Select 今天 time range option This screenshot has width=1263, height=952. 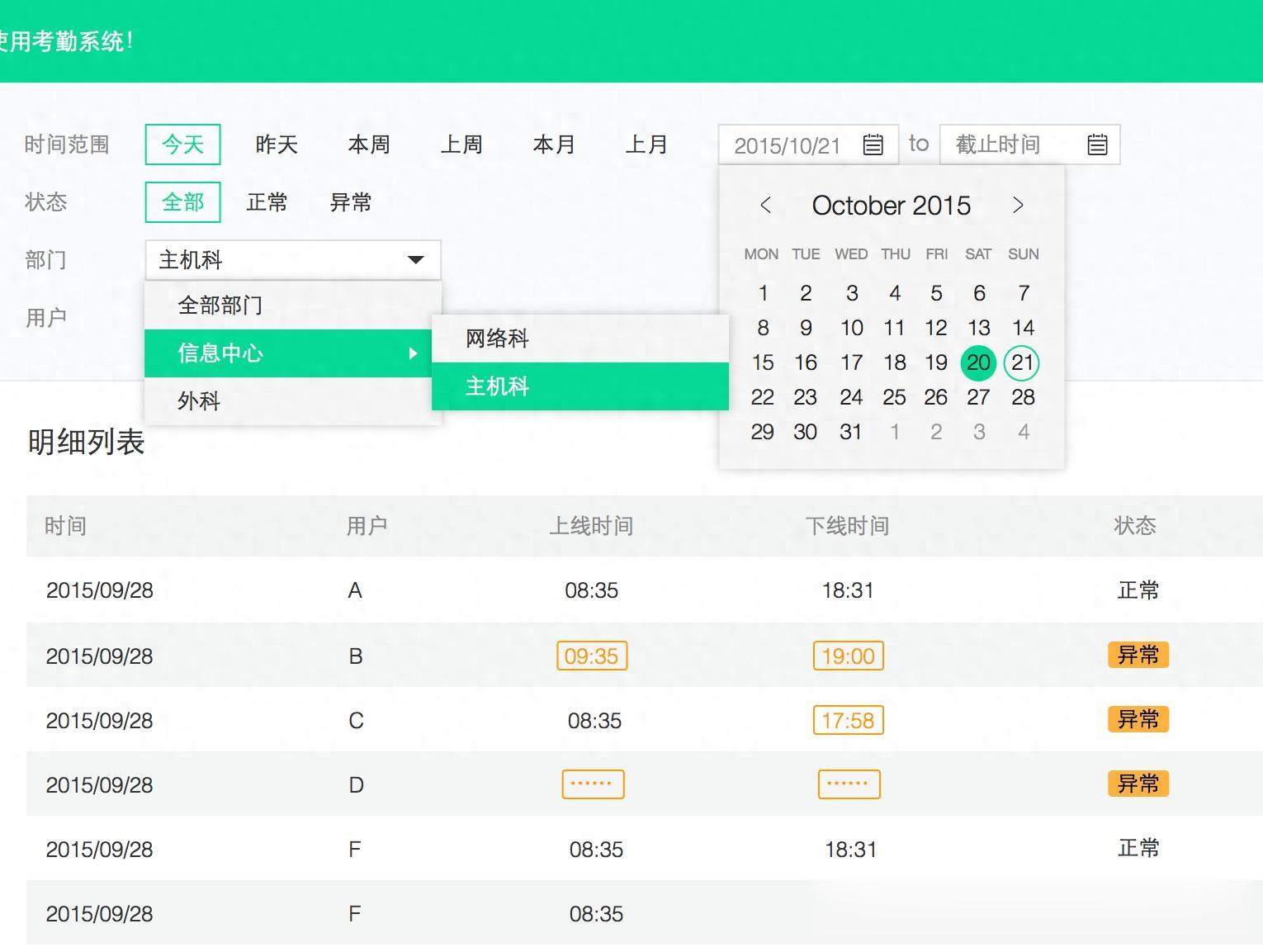tap(182, 145)
